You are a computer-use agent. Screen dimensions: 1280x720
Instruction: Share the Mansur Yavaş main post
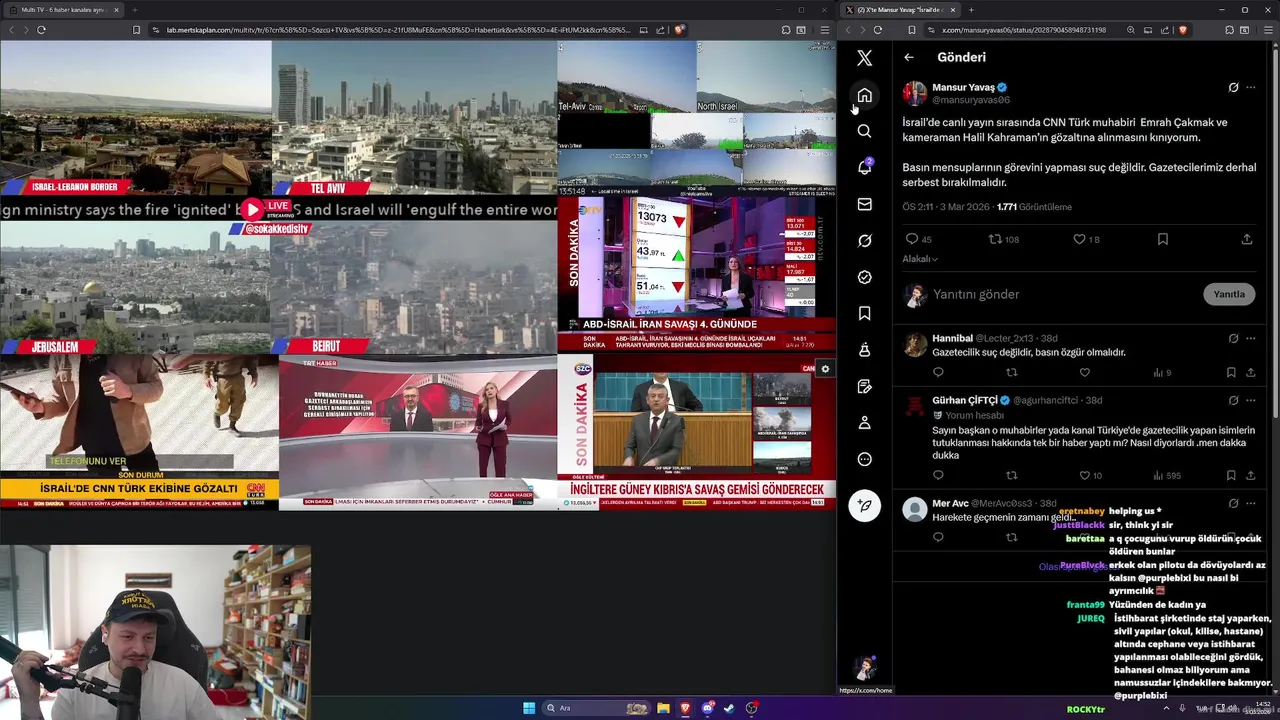click(x=1246, y=239)
